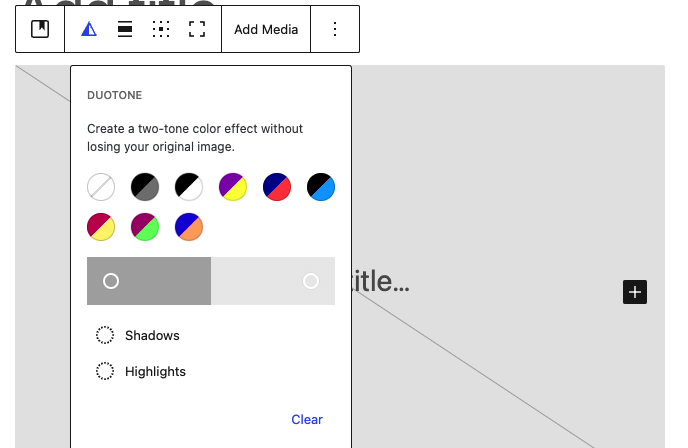Select the unset duotone swatch
The width and height of the screenshot is (688, 448).
[101, 187]
